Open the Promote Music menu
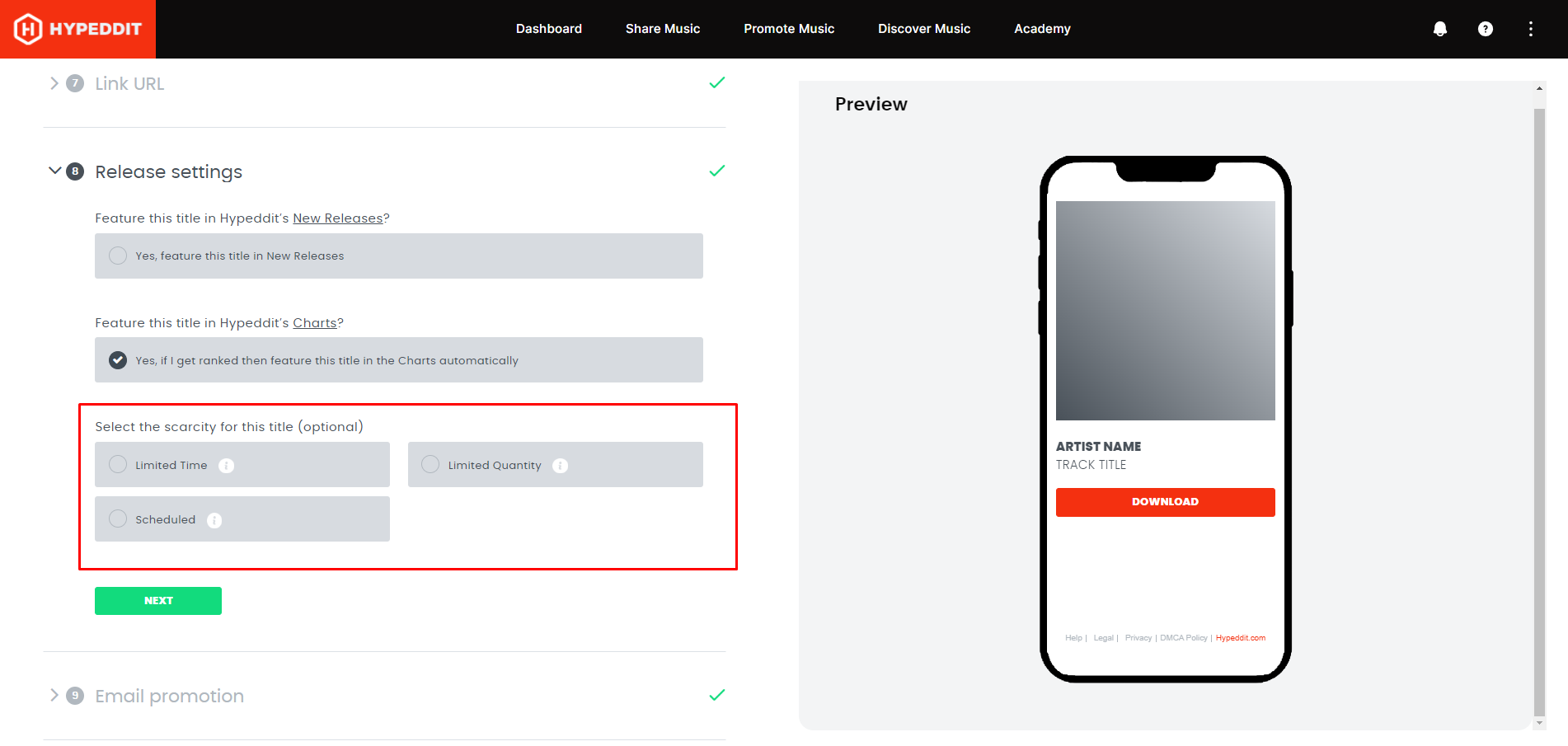Viewport: 1568px width, 746px height. coord(788,29)
